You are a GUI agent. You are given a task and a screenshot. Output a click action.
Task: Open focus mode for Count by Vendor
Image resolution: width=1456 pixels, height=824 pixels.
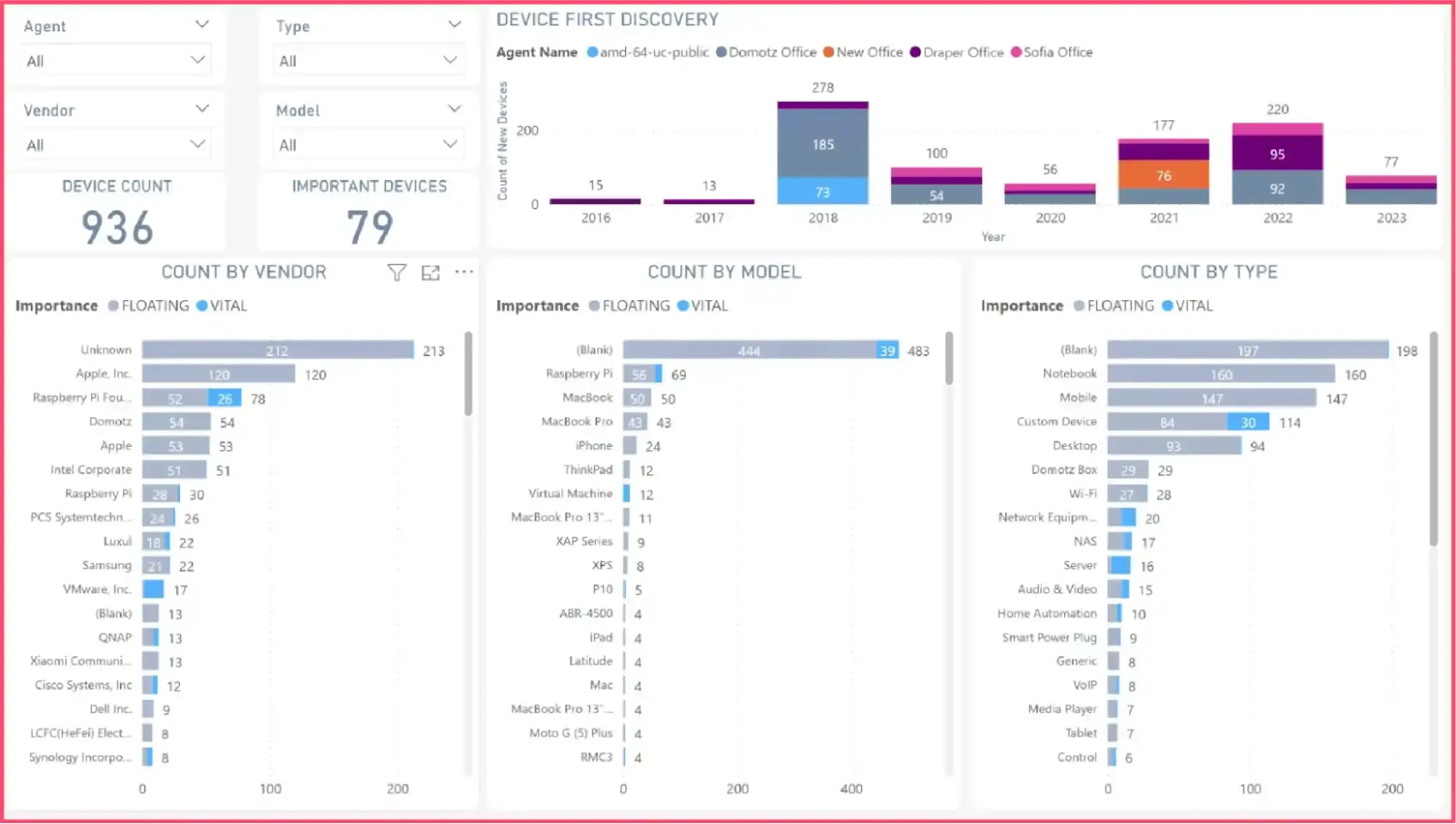(x=430, y=272)
